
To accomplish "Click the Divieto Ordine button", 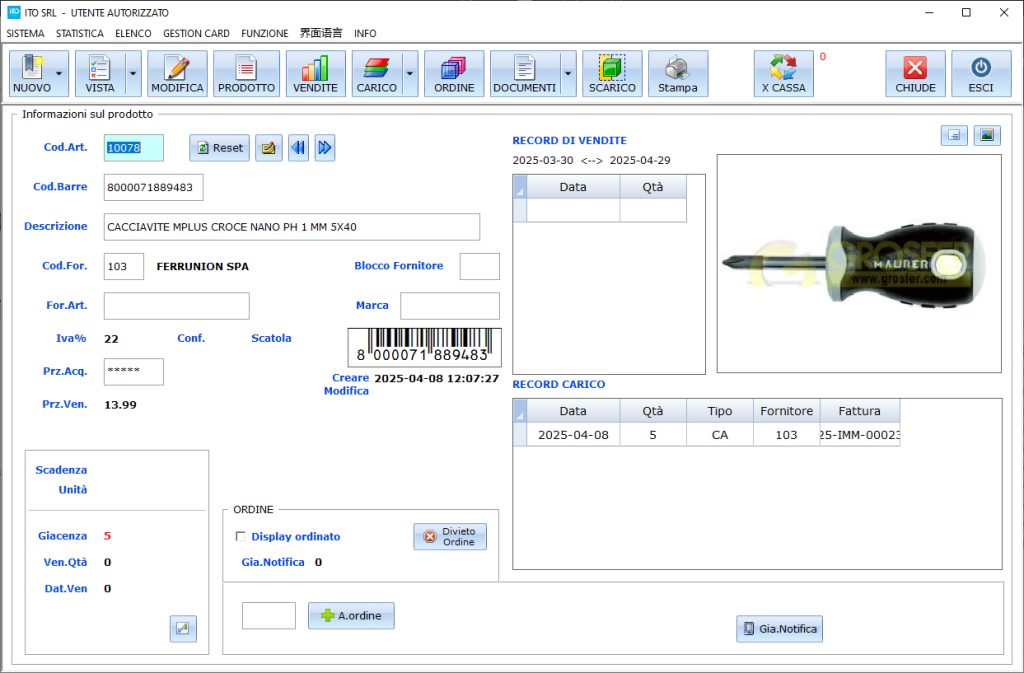I will (x=450, y=537).
